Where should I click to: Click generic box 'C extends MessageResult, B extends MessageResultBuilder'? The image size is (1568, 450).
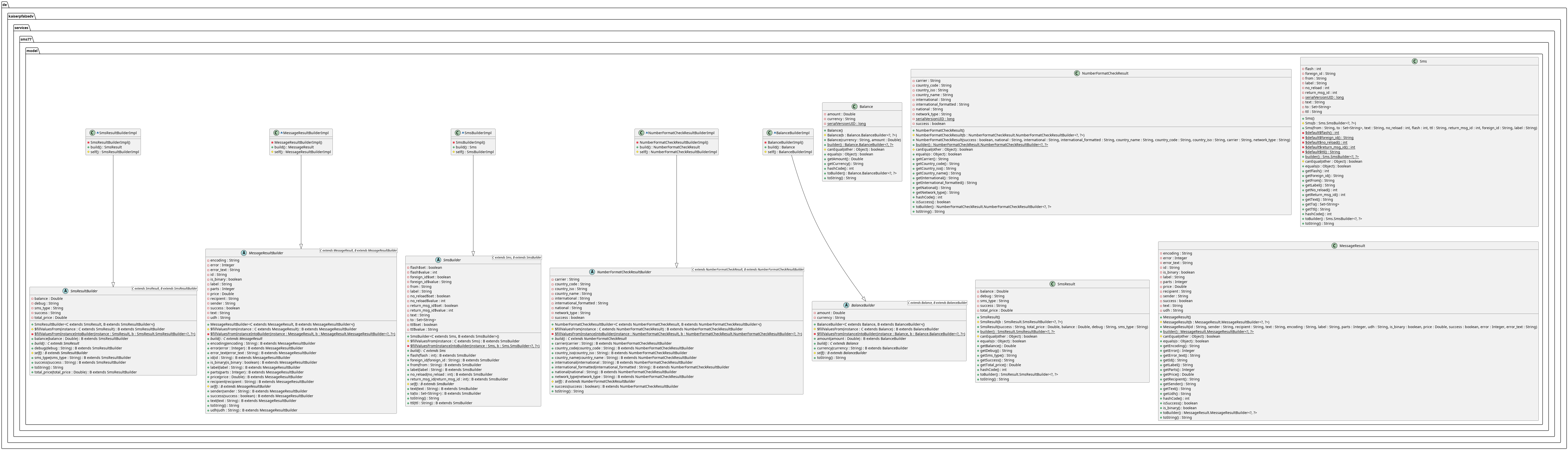coord(359,250)
